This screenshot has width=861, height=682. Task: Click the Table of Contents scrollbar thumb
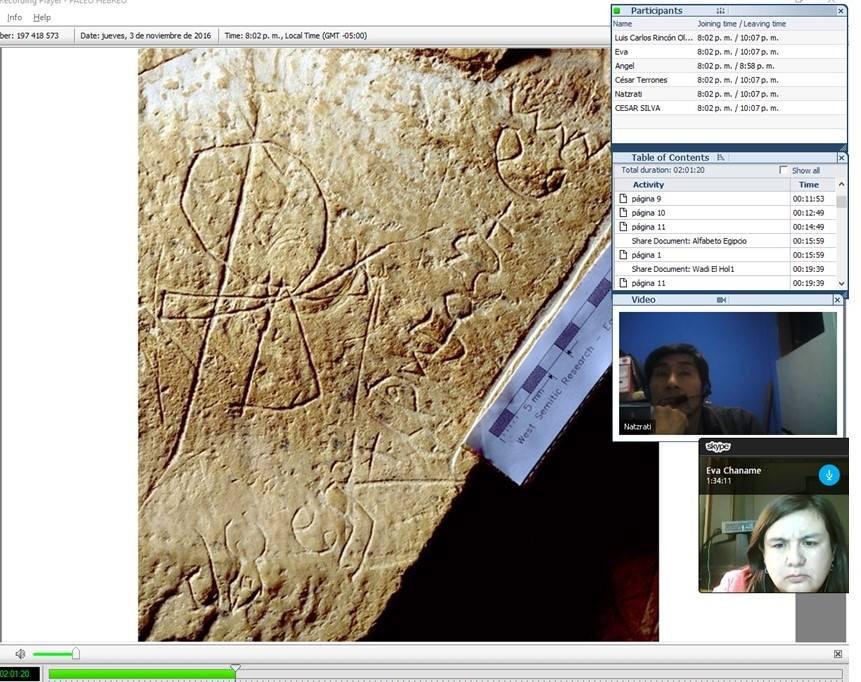point(841,201)
